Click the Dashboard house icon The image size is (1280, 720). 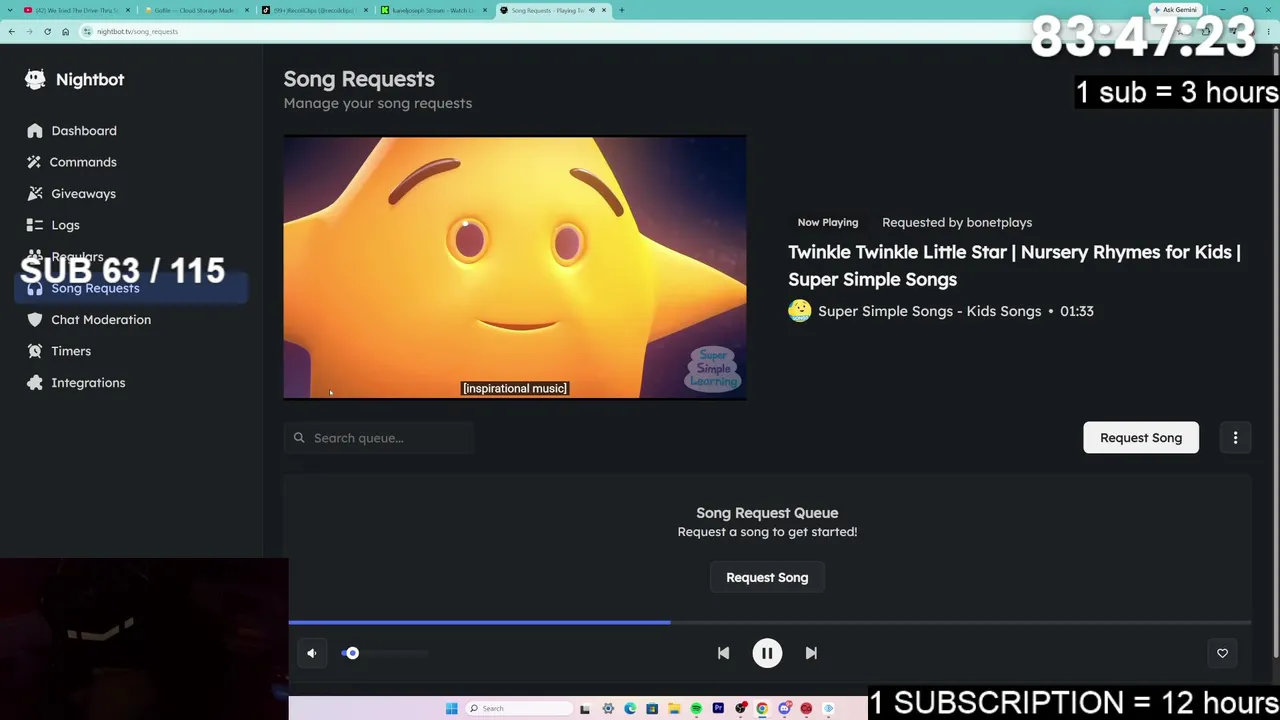[x=35, y=131]
